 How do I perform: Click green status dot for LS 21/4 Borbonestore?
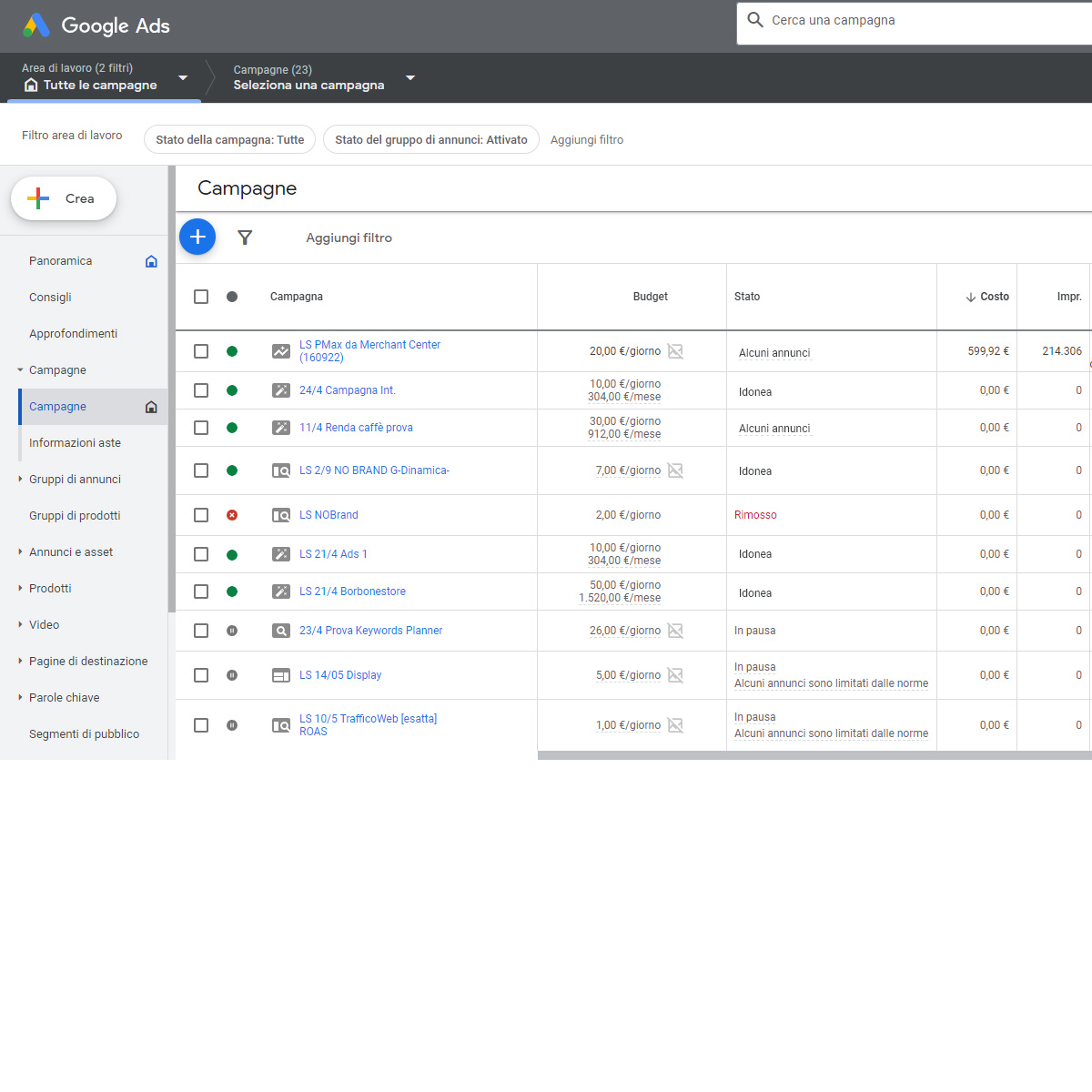coord(232,591)
